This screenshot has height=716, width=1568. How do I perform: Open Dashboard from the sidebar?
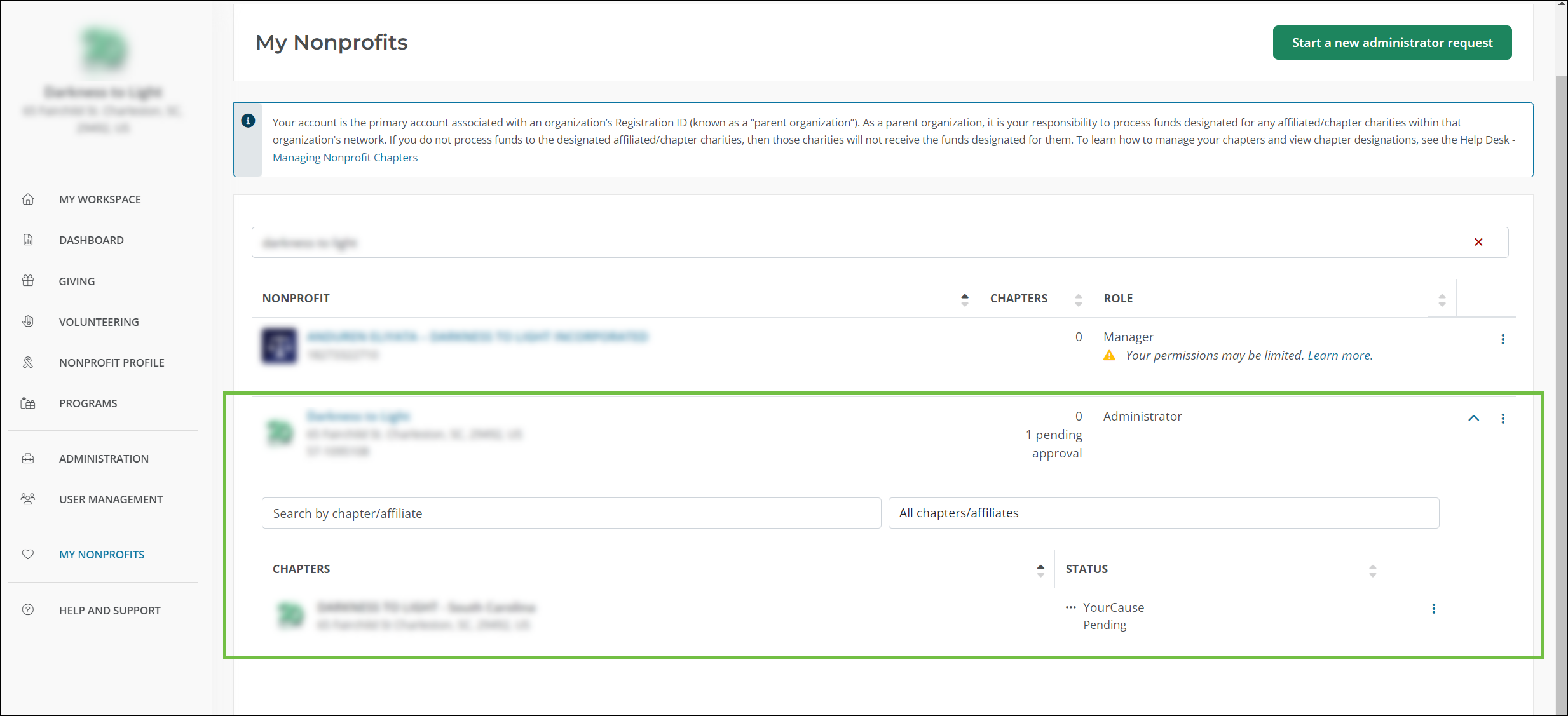[92, 240]
